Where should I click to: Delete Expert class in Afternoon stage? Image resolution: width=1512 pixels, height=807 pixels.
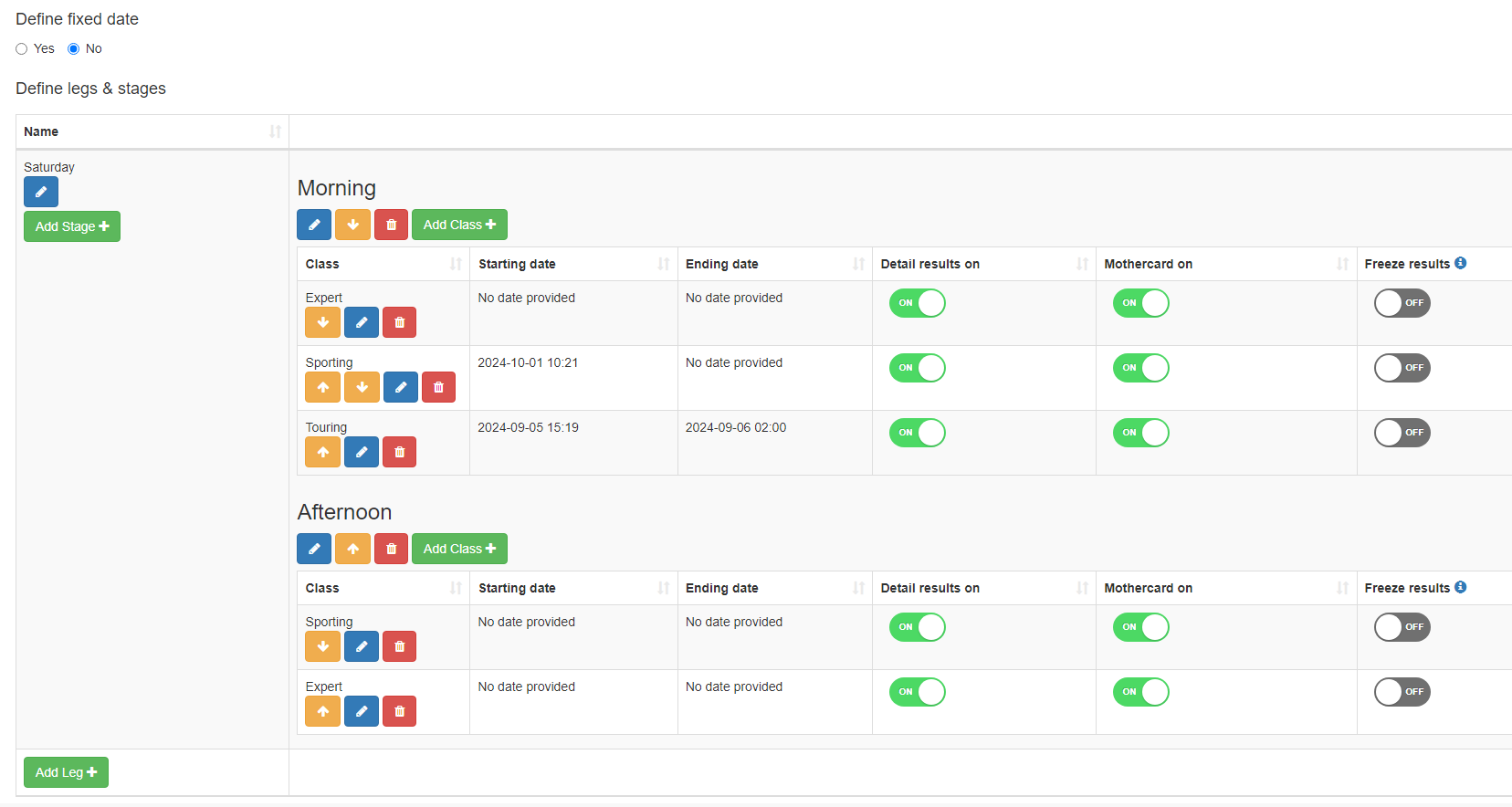click(399, 711)
